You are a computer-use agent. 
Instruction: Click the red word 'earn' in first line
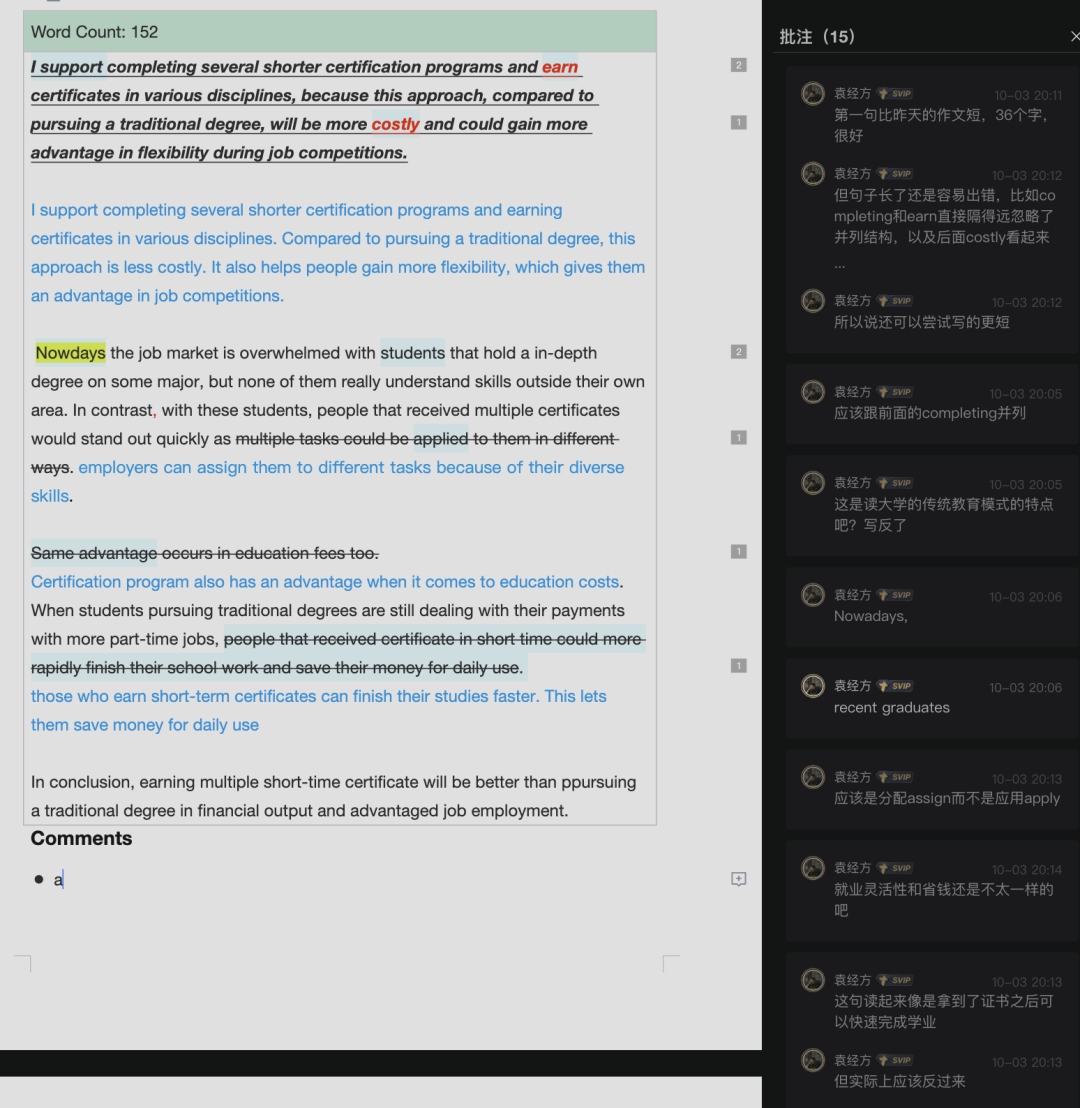click(x=560, y=67)
